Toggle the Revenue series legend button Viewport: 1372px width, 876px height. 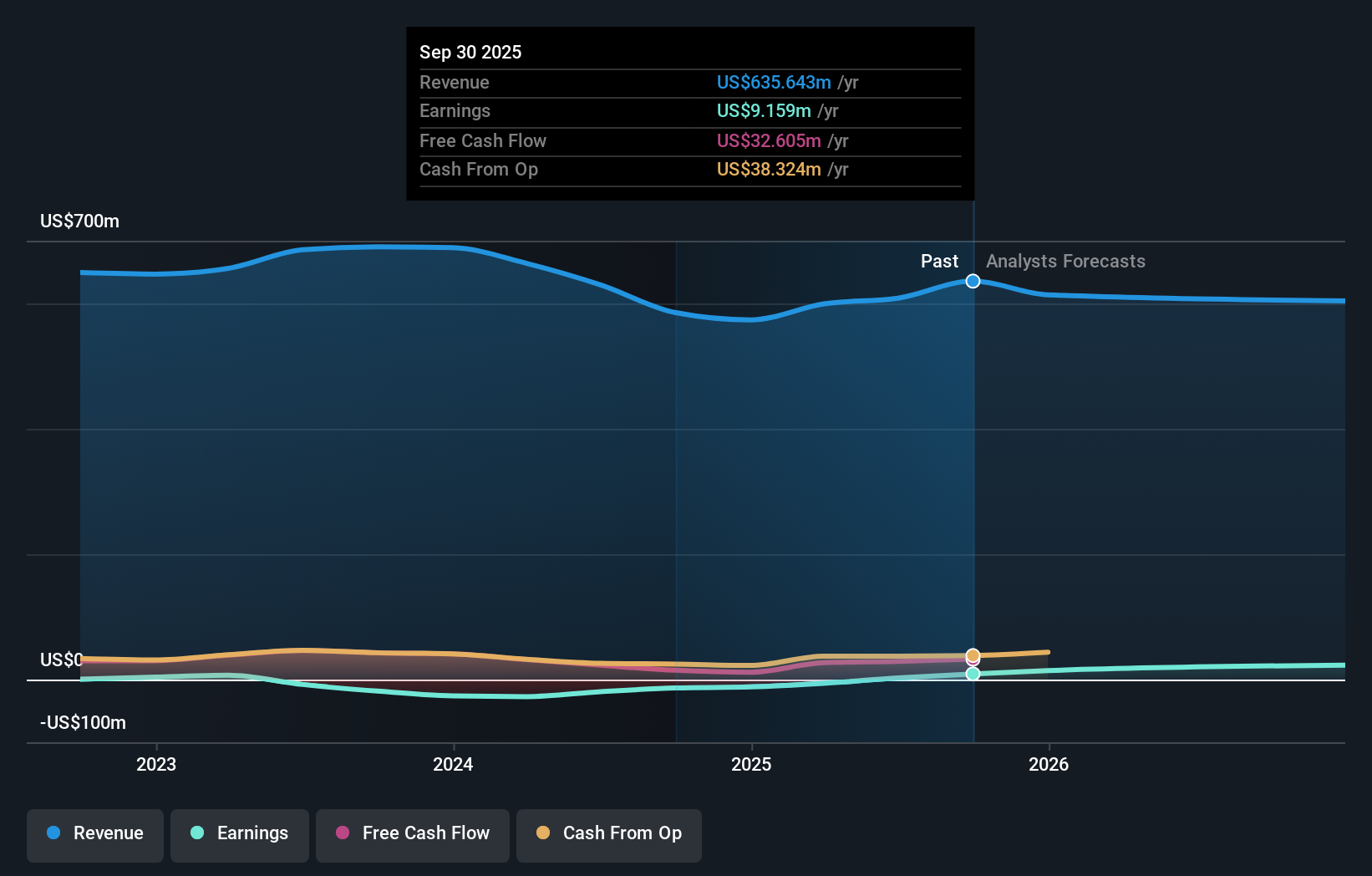click(x=95, y=834)
